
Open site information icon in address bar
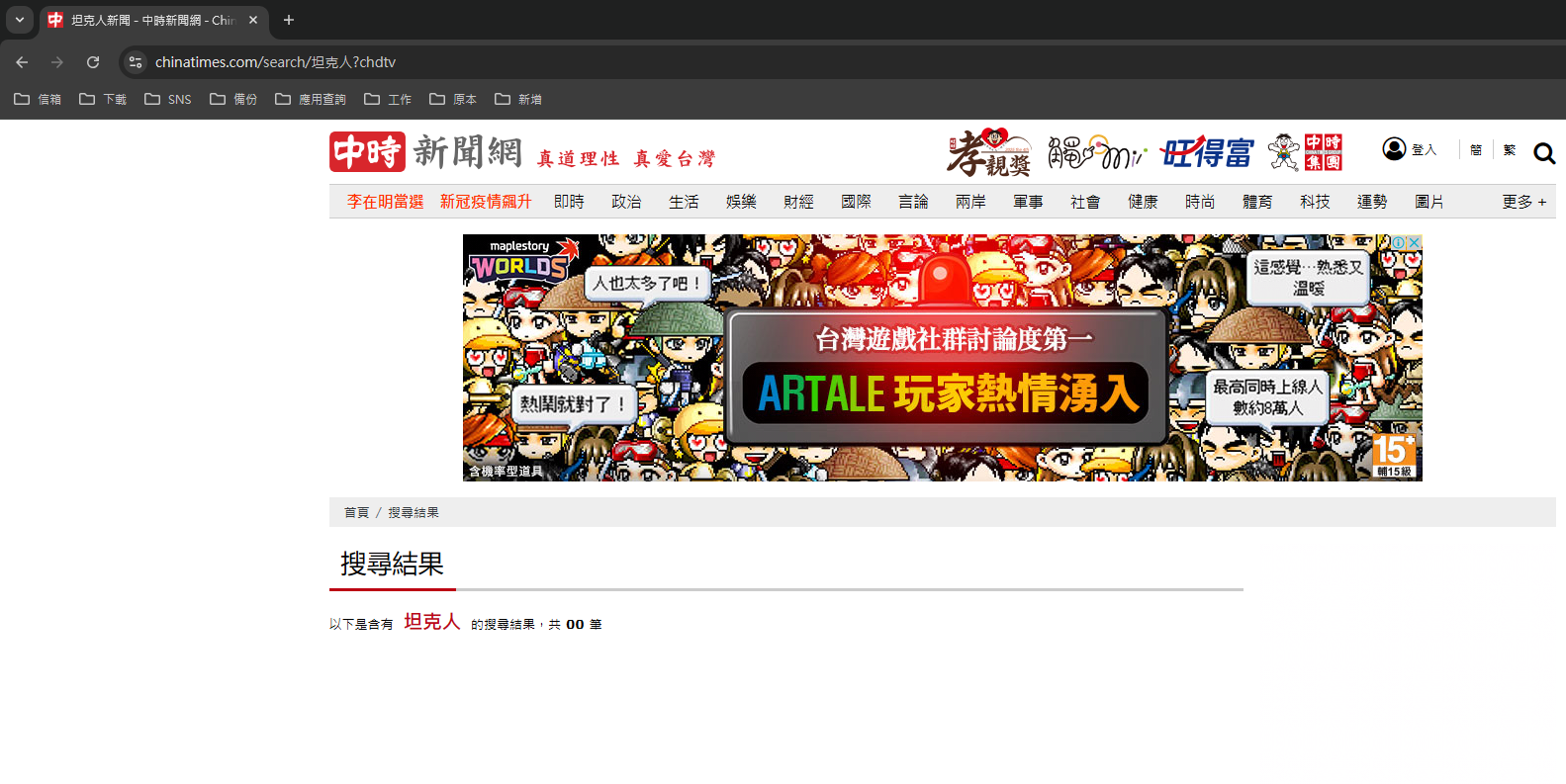pos(136,62)
